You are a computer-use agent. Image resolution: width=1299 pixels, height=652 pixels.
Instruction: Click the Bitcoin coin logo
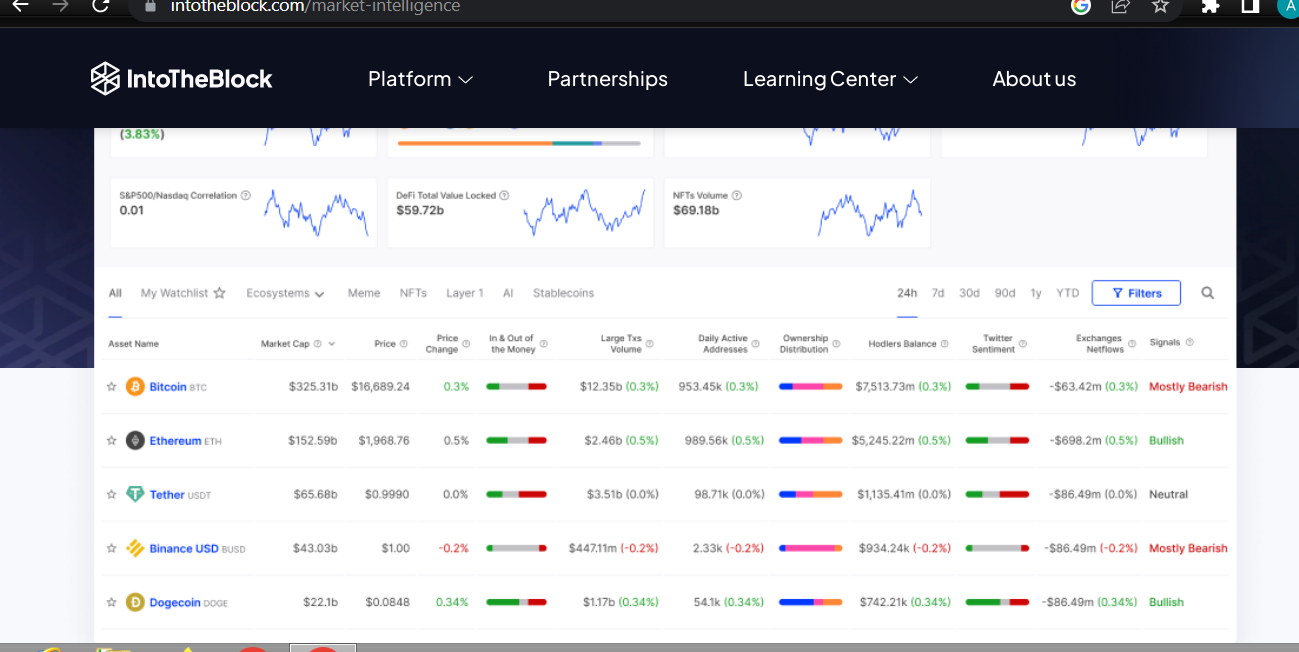(135, 386)
